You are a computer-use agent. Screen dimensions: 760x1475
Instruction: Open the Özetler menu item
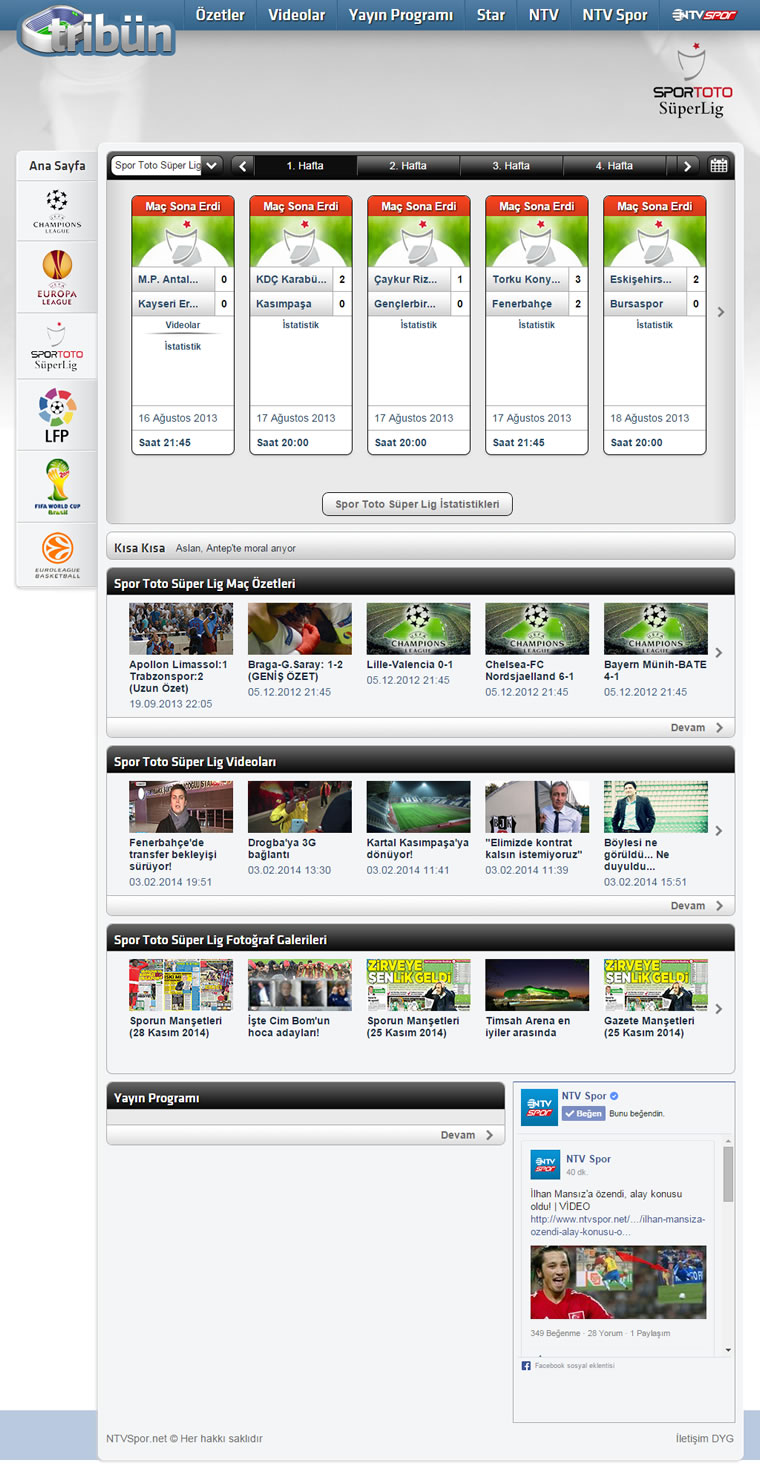[x=220, y=15]
